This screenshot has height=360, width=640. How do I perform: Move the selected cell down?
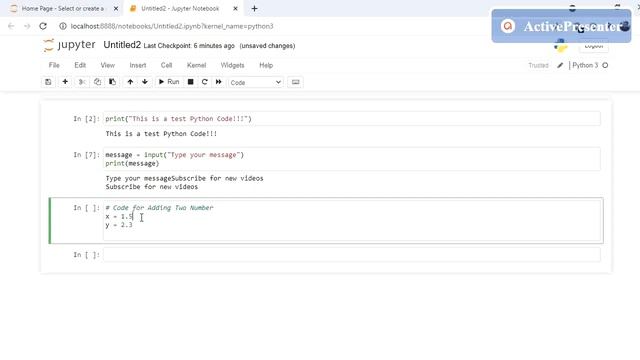pos(145,82)
